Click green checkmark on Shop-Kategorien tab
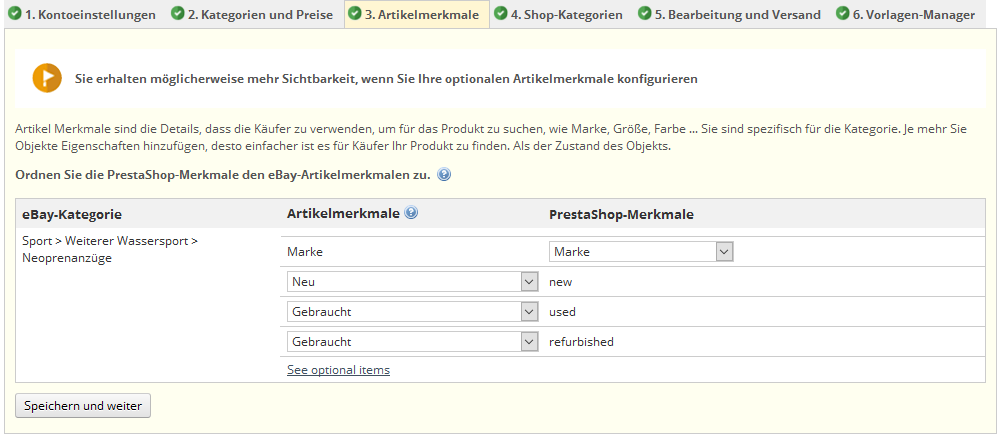The width and height of the screenshot is (1003, 438). (x=500, y=15)
